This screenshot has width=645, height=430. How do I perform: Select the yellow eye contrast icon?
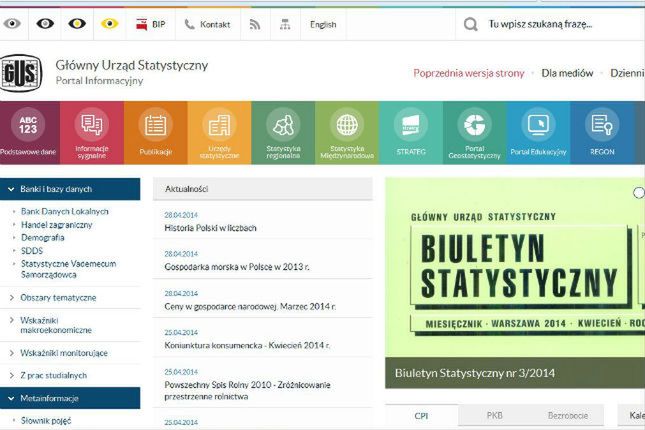[109, 24]
